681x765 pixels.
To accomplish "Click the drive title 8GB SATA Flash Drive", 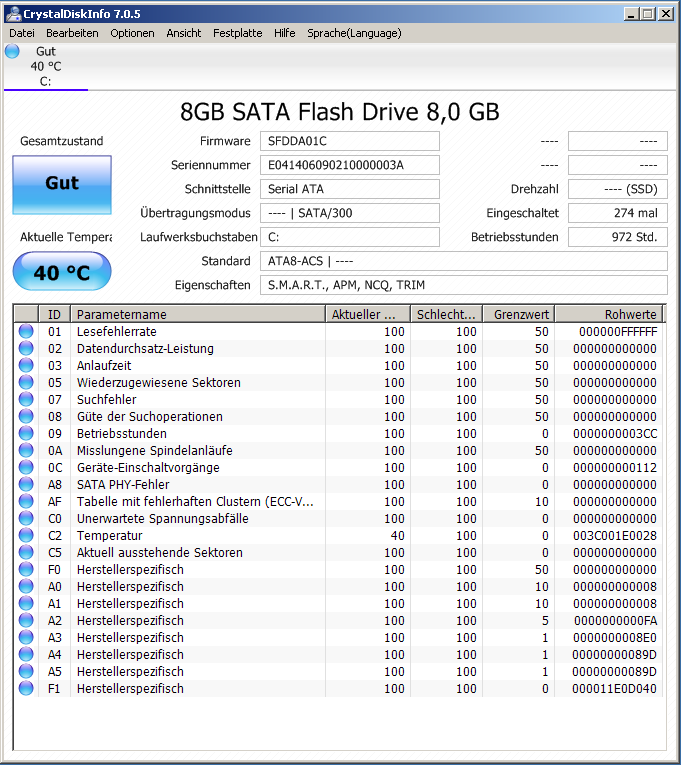I will tap(340, 112).
